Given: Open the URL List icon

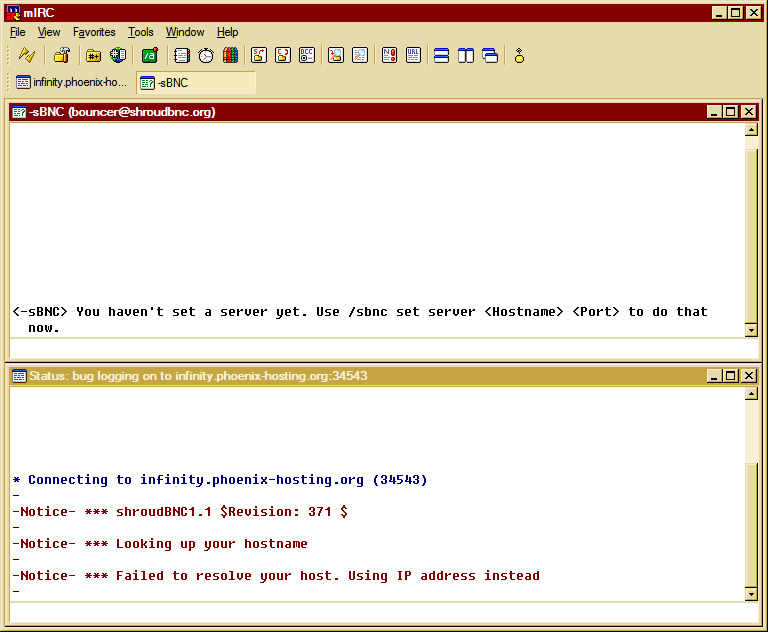Looking at the screenshot, I should click(x=413, y=55).
